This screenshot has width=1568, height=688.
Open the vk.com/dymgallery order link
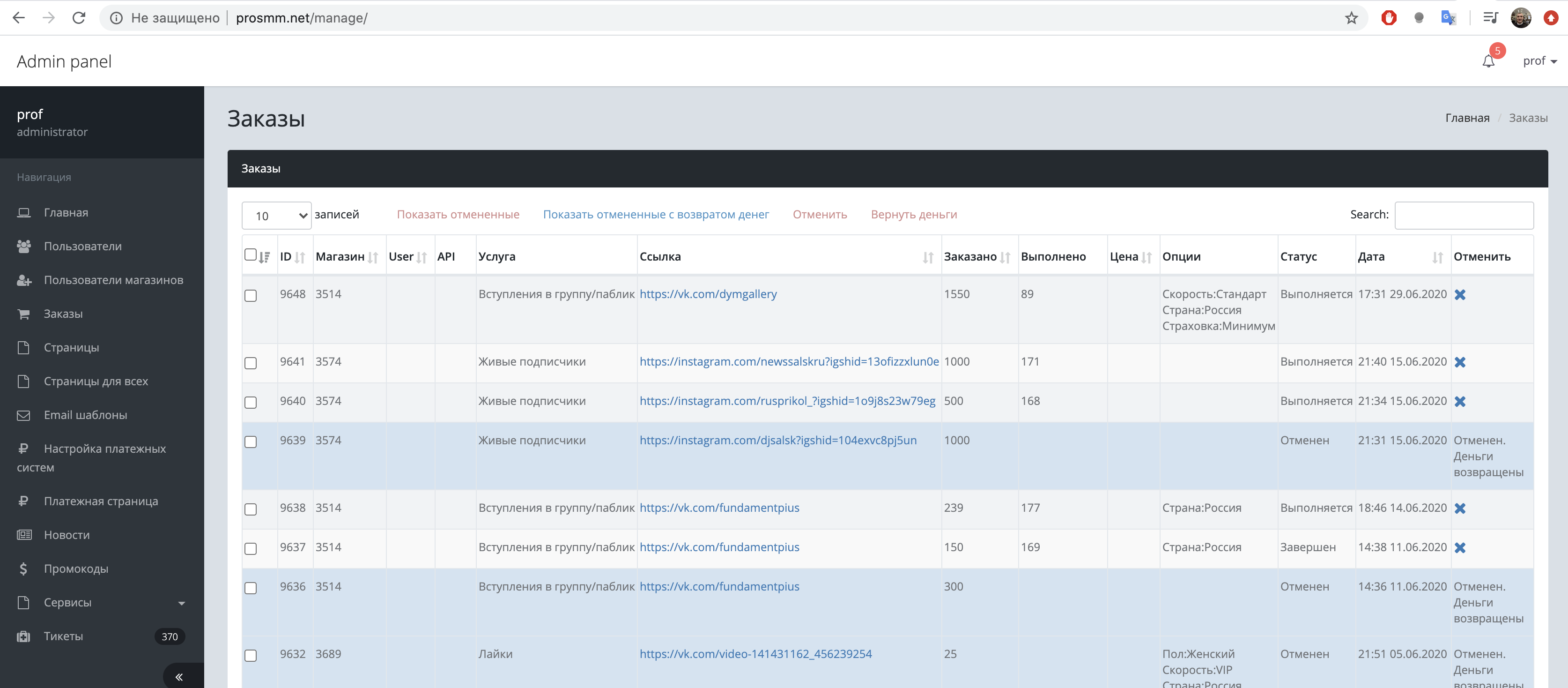(708, 294)
